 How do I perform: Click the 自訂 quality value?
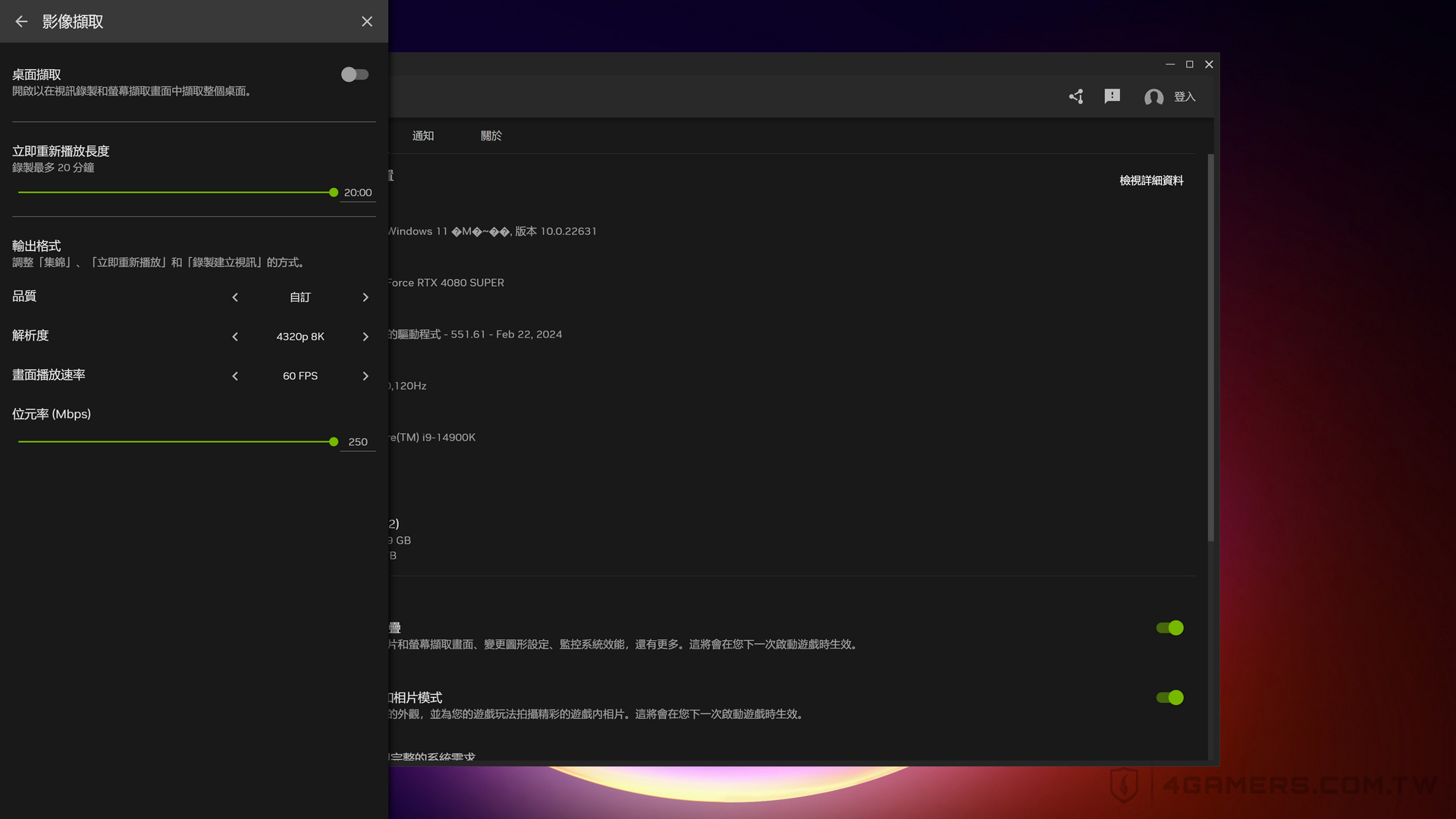(300, 297)
